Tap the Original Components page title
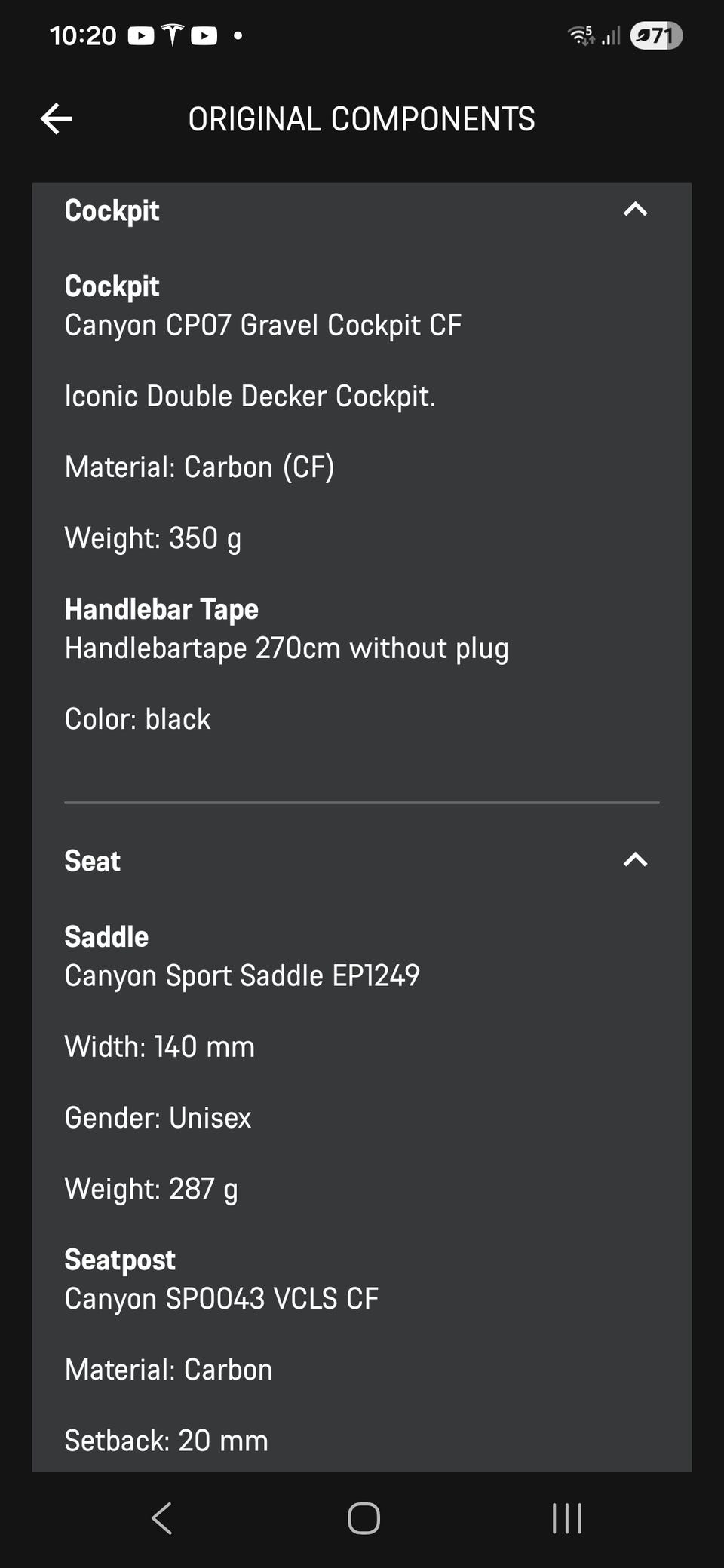 tap(361, 119)
